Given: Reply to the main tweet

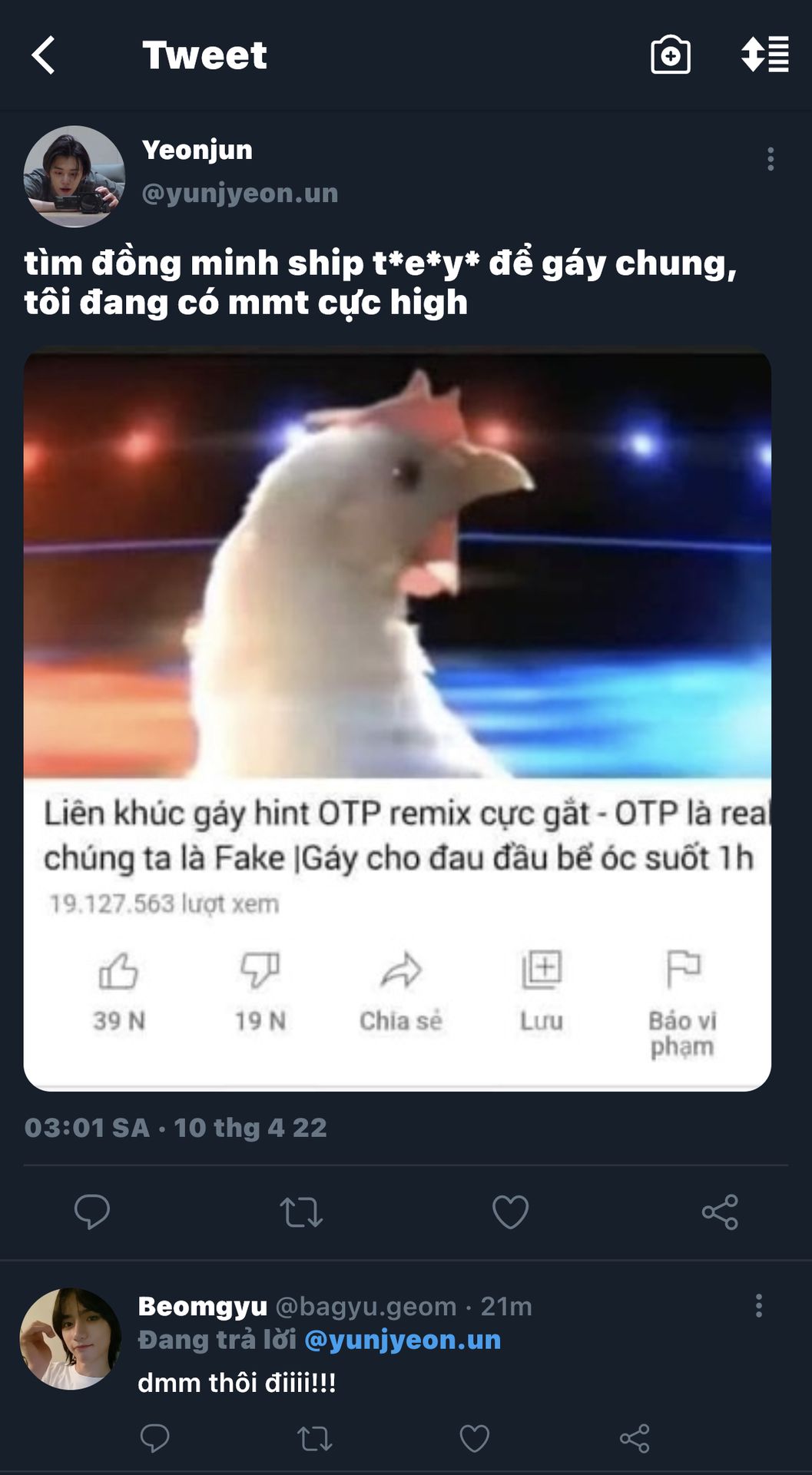Looking at the screenshot, I should 91,1212.
